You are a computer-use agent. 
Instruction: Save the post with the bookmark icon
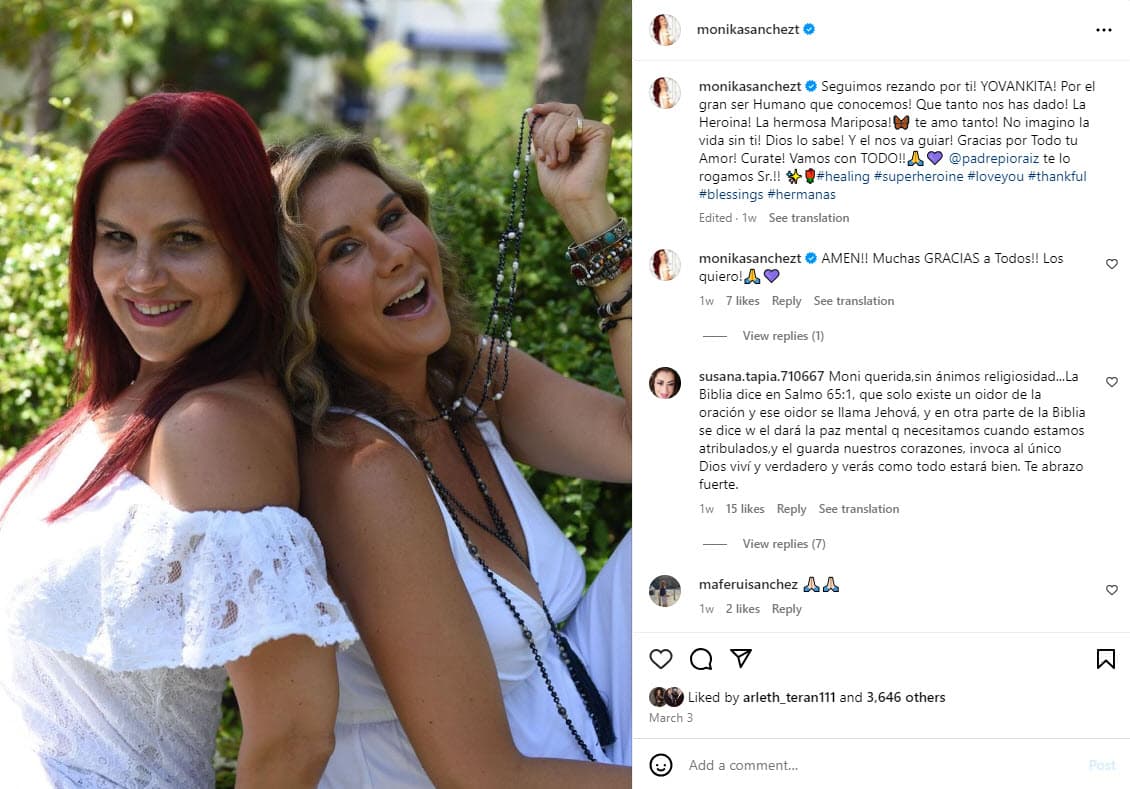click(x=1105, y=659)
